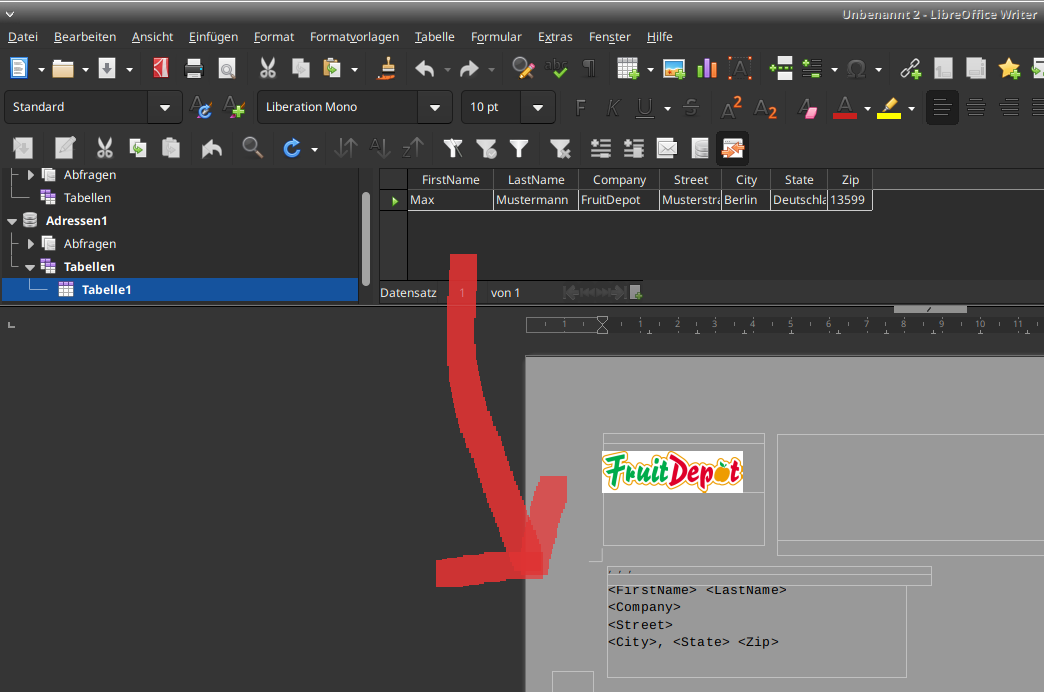The width and height of the screenshot is (1044, 692).
Task: Click the Undo arrow in standard toolbar
Action: [x=425, y=68]
